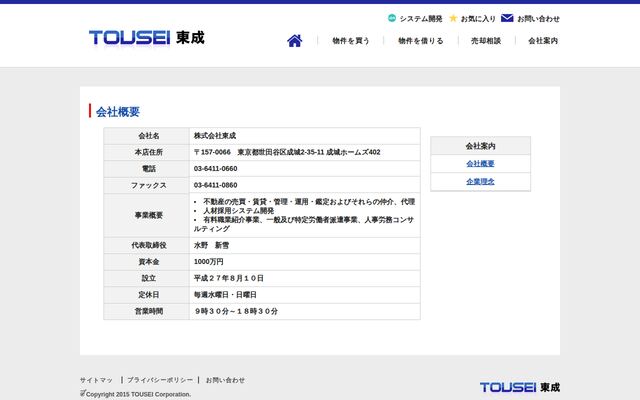Screen dimensions: 640x400
Task: Click Copyright 2015 TOUSEI Corporation text
Action: click(138, 394)
